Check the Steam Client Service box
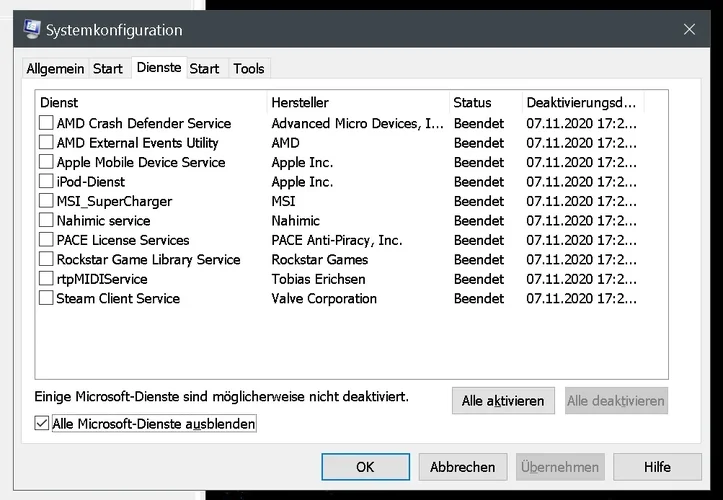Image resolution: width=723 pixels, height=500 pixels. 46,298
